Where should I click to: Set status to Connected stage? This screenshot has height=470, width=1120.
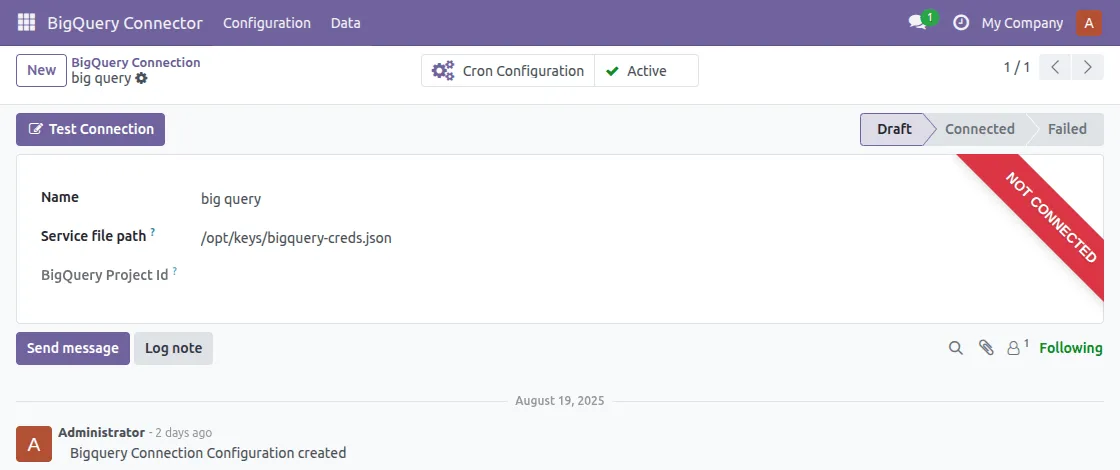click(979, 129)
